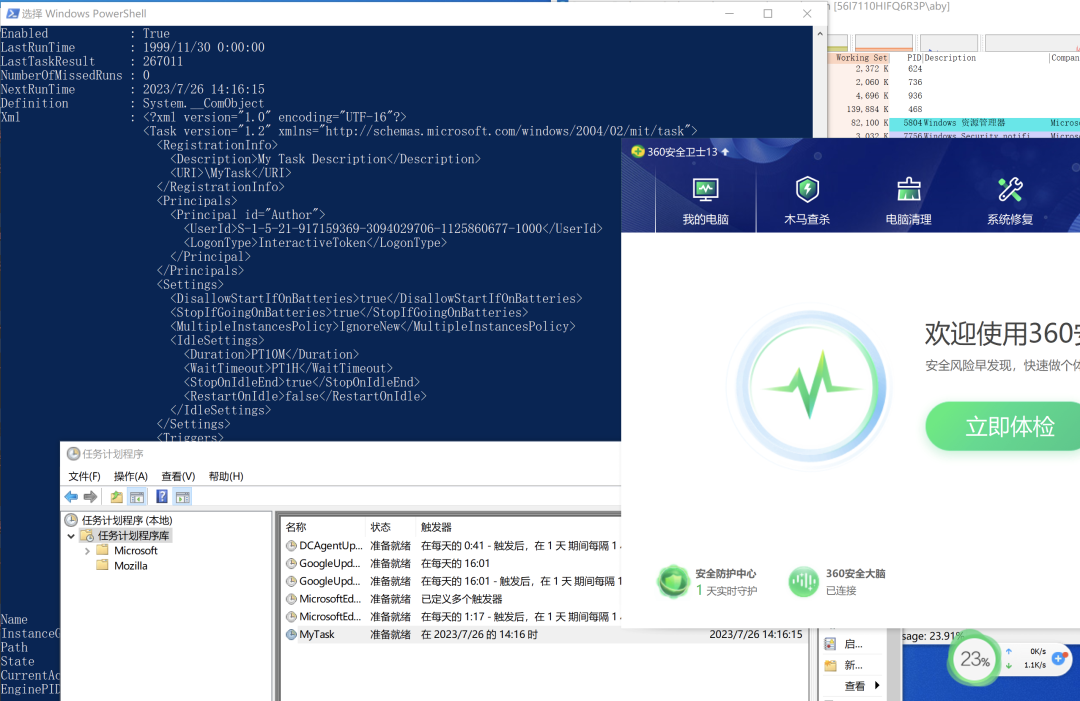
Task: Open 木马查杀 virus scan in 360
Action: (807, 201)
